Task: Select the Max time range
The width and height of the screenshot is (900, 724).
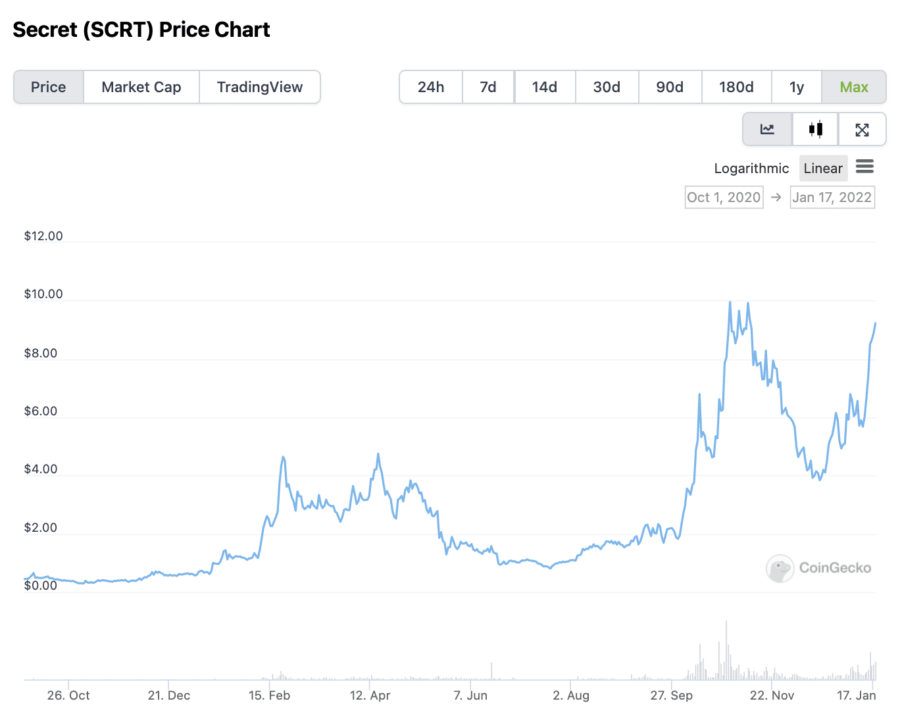Action: coord(854,87)
